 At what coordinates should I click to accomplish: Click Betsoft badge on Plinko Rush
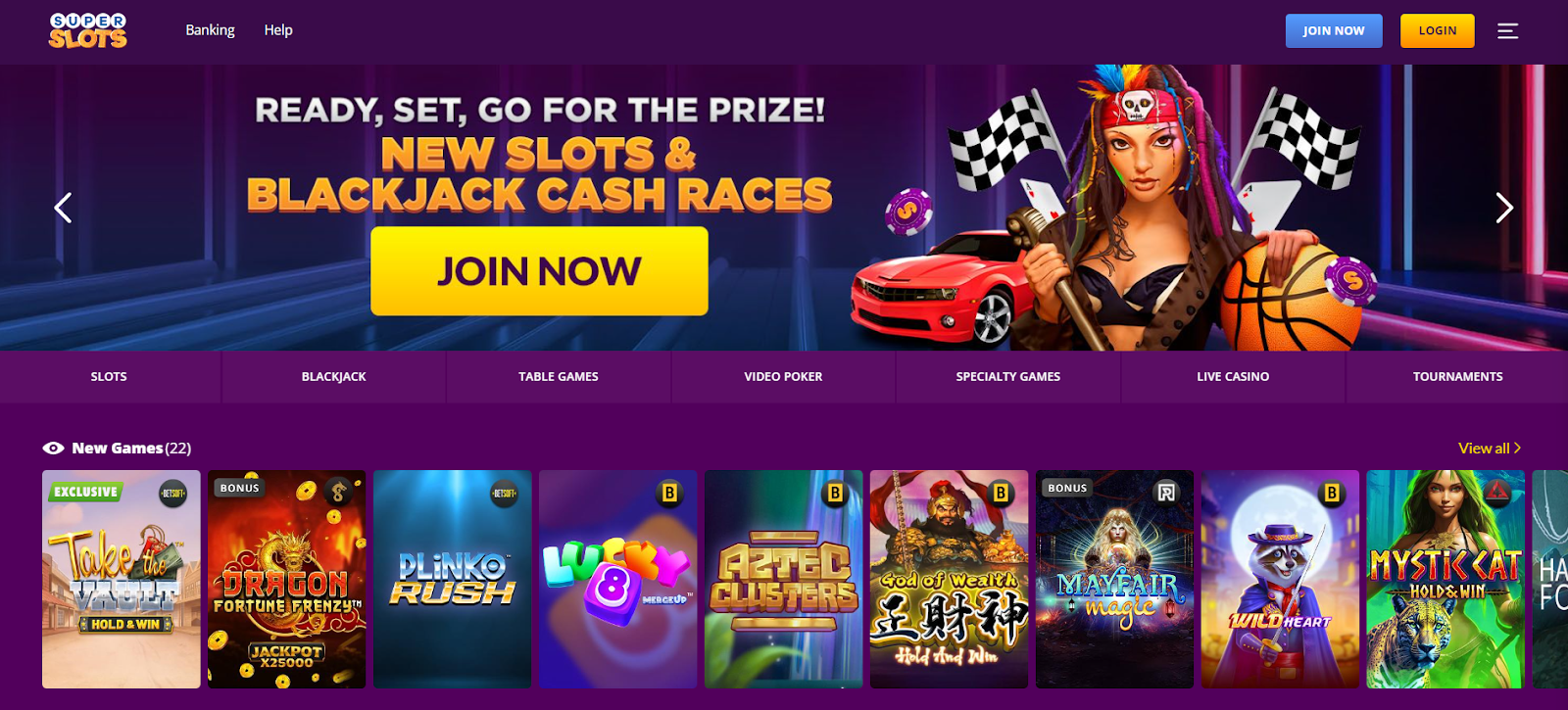pos(505,494)
